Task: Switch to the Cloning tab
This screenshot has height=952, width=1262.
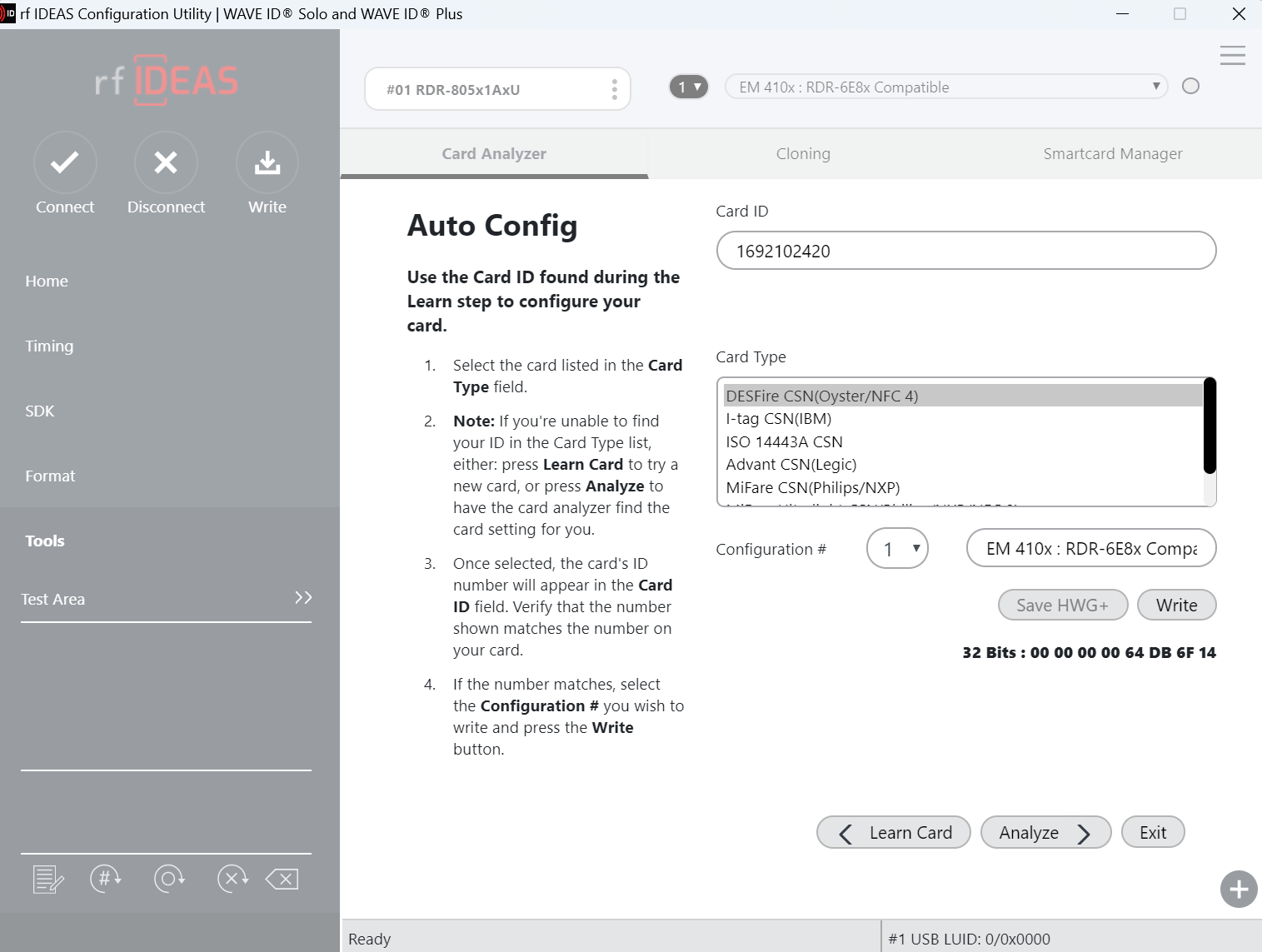Action: [x=803, y=153]
